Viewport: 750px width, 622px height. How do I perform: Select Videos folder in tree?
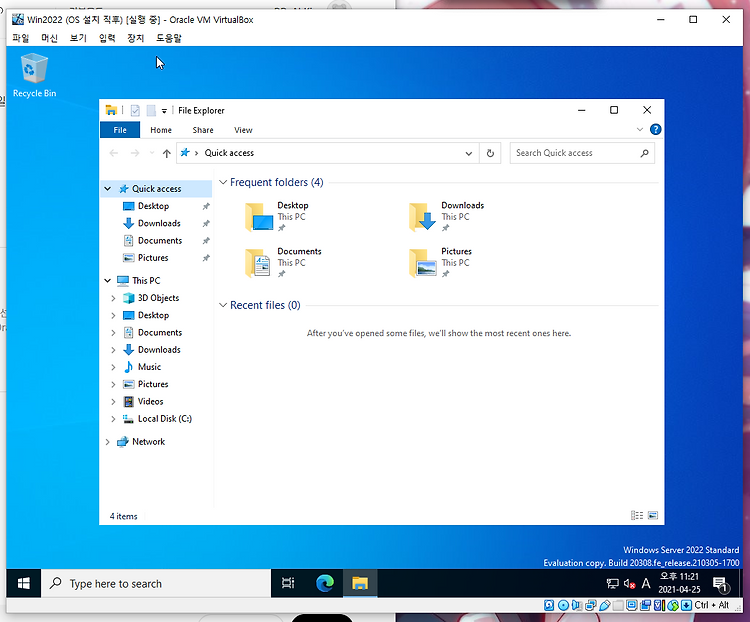pyautogui.click(x=150, y=401)
